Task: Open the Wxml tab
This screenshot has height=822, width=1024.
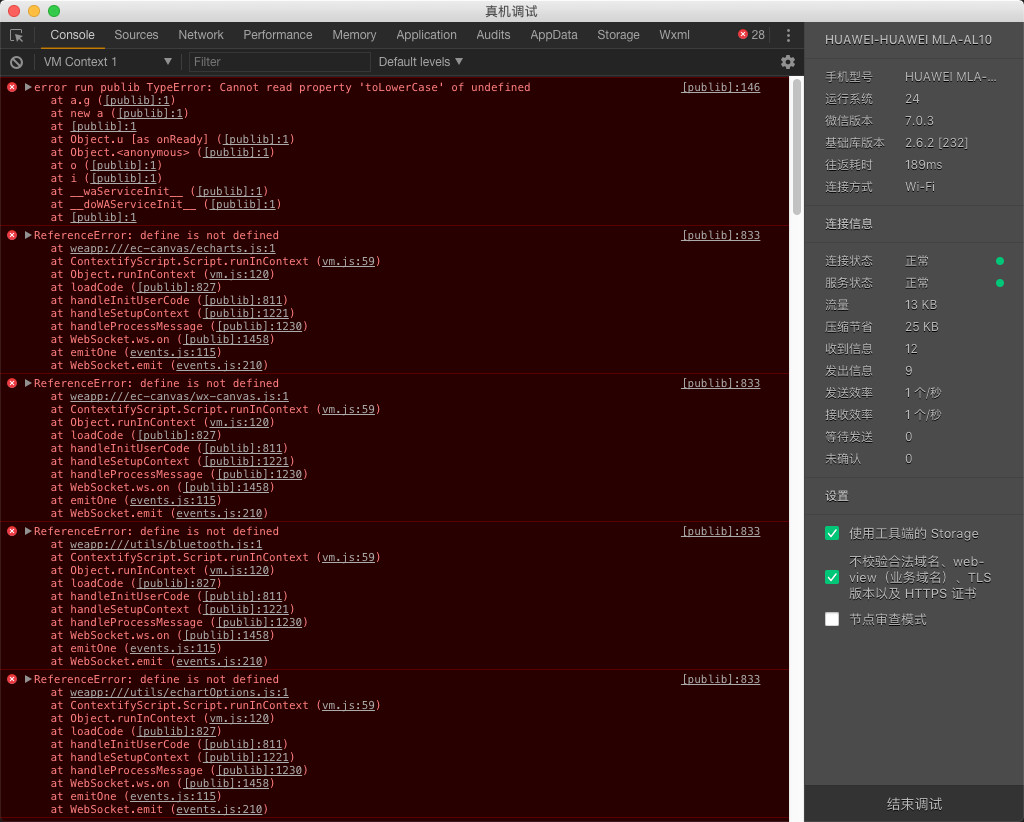Action: click(x=674, y=35)
